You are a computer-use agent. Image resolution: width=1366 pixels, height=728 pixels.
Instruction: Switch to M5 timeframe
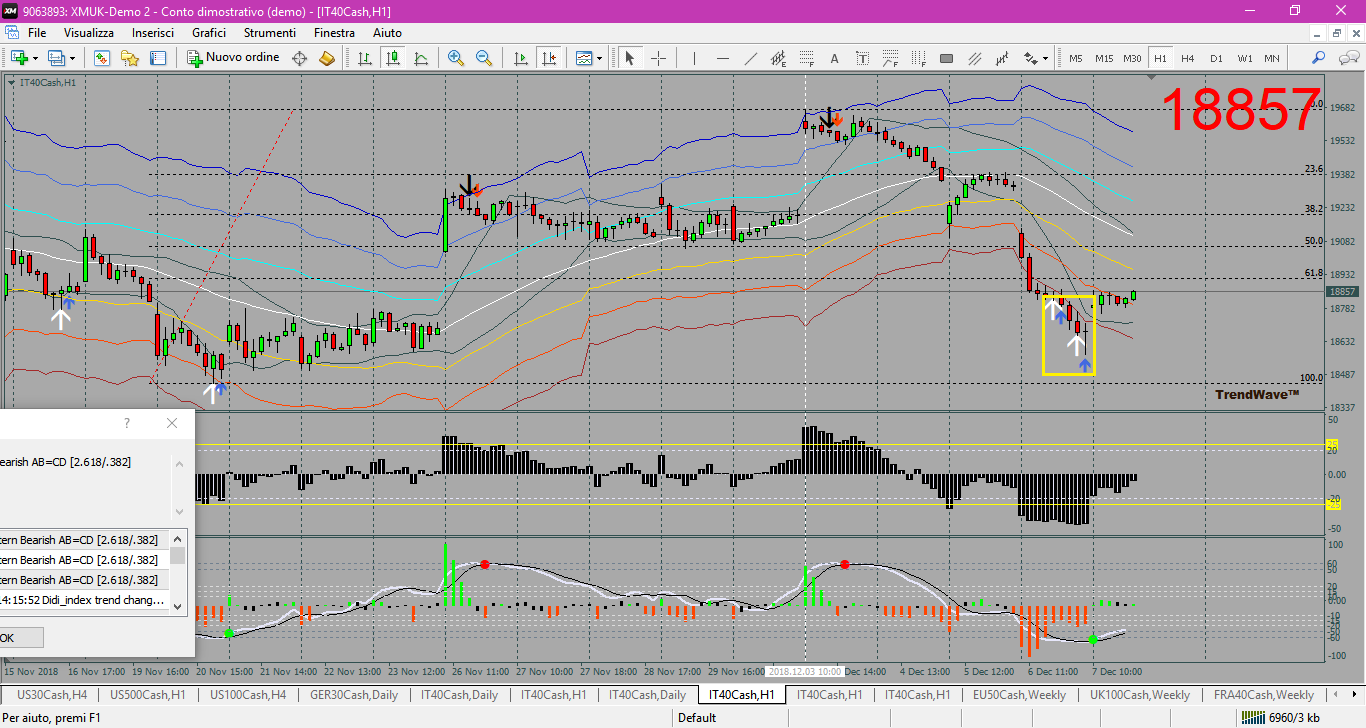coord(1076,58)
